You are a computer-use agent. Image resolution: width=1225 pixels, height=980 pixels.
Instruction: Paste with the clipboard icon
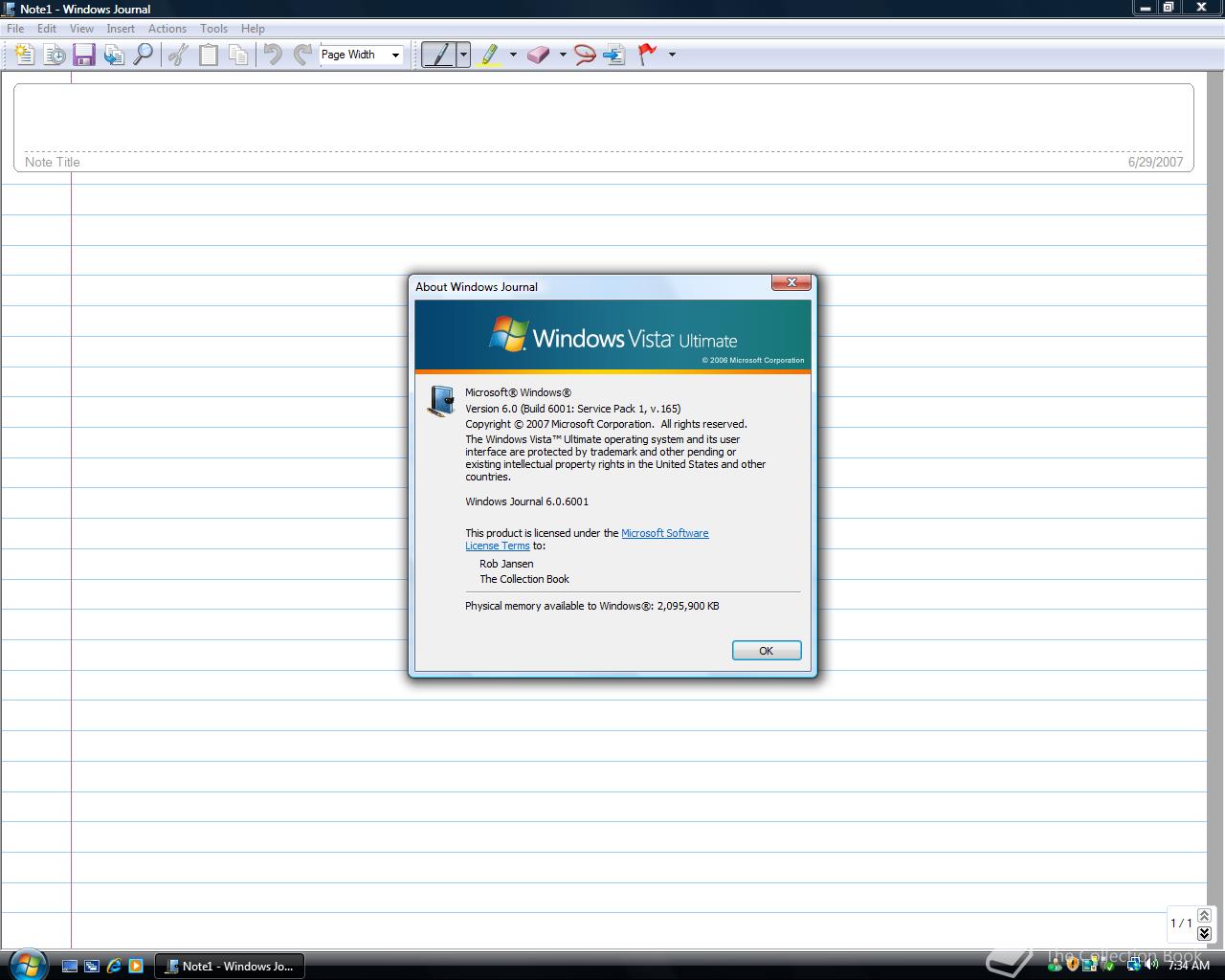[x=208, y=55]
